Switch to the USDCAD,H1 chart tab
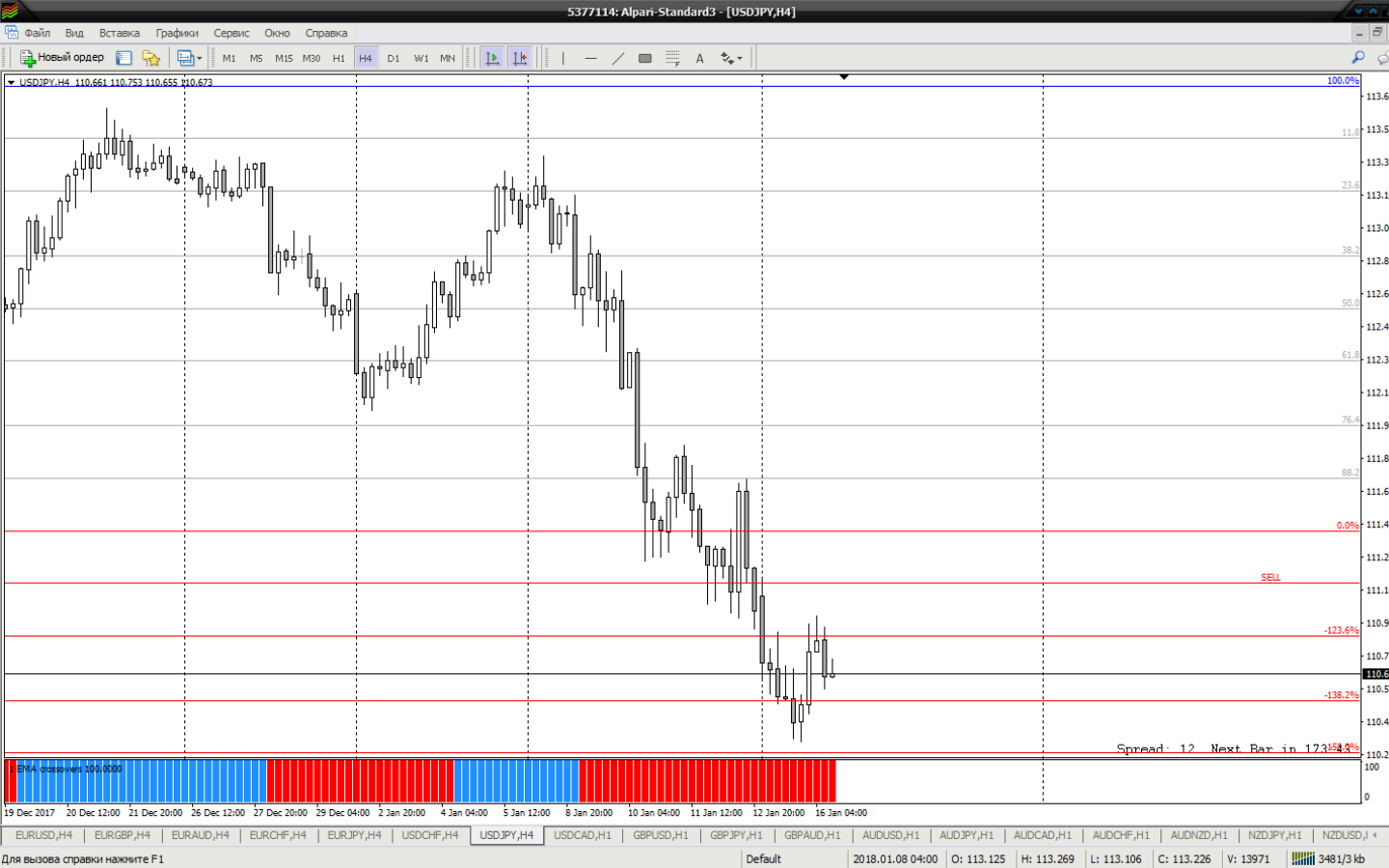Viewport: 1389px width, 868px height. 583,835
